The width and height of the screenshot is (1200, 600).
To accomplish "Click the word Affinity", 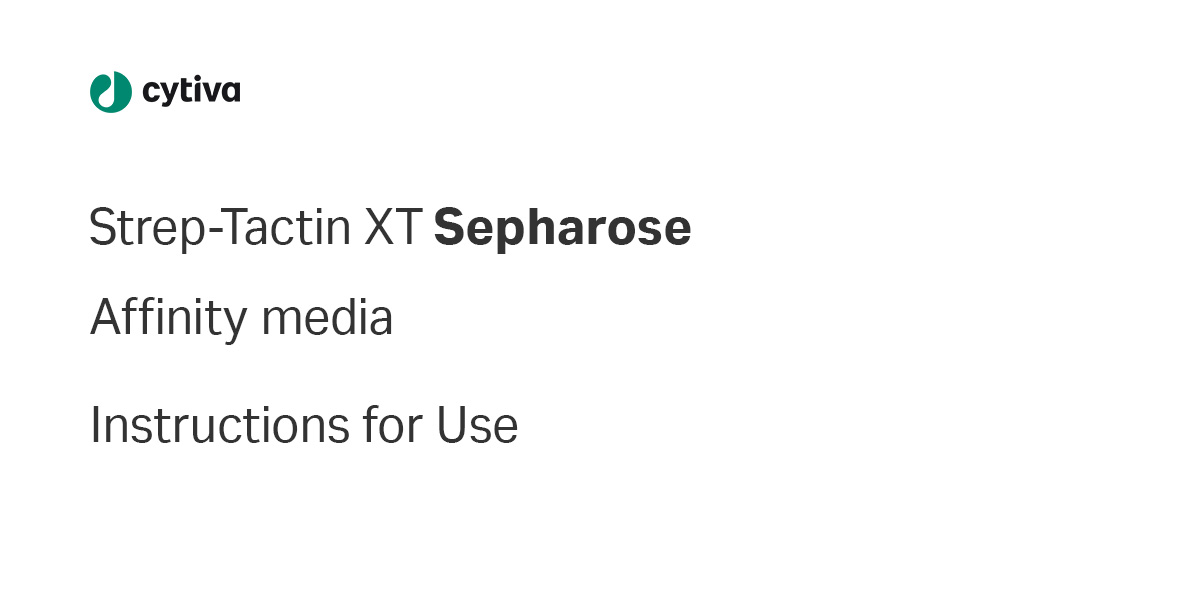I will tap(169, 319).
